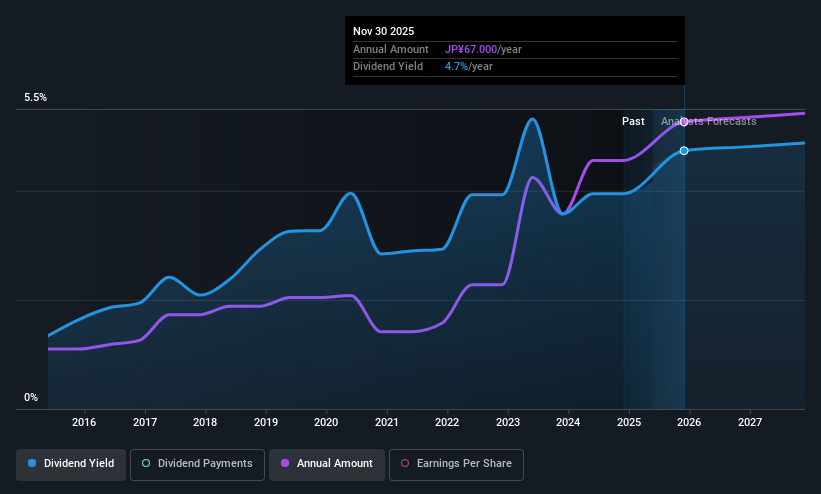The width and height of the screenshot is (821, 494).
Task: Click the 2026 x-axis label
Action: point(689,422)
